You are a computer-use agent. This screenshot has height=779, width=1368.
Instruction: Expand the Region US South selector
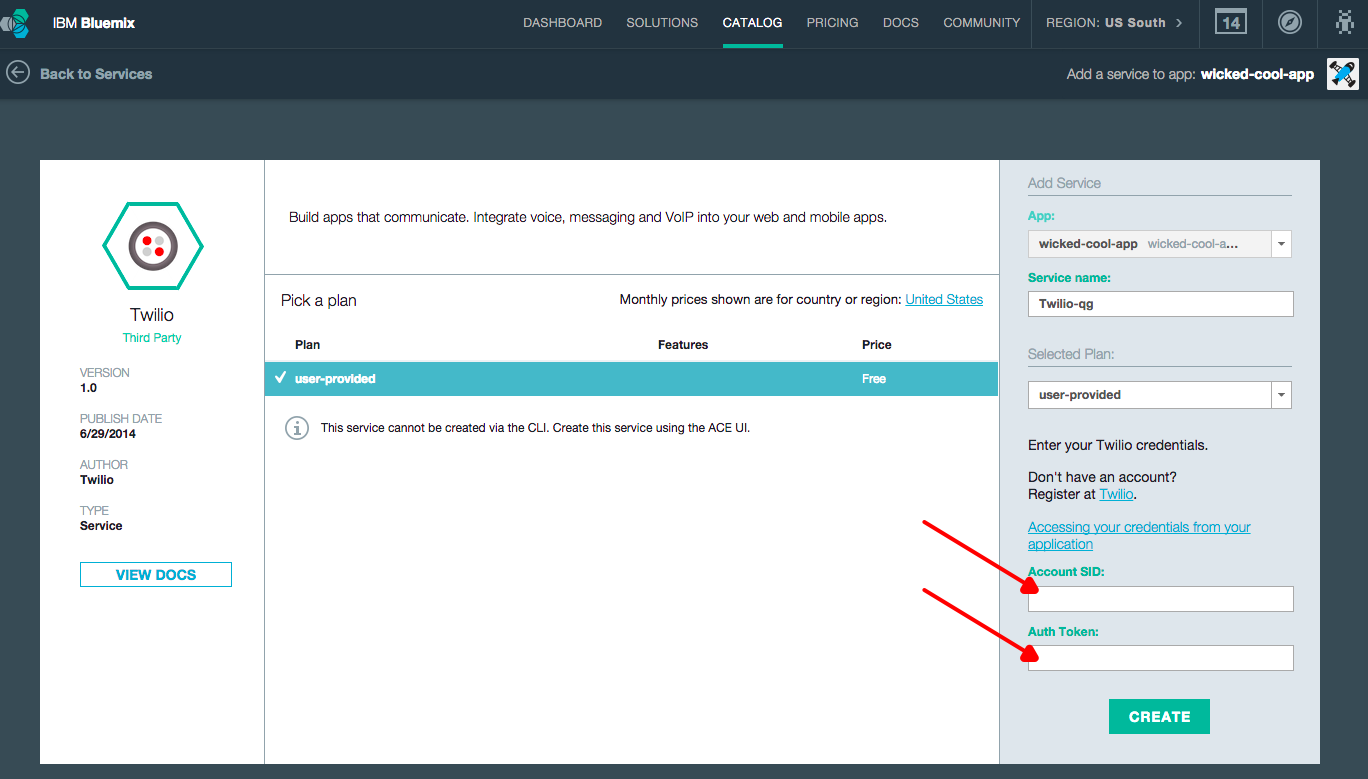(1114, 22)
